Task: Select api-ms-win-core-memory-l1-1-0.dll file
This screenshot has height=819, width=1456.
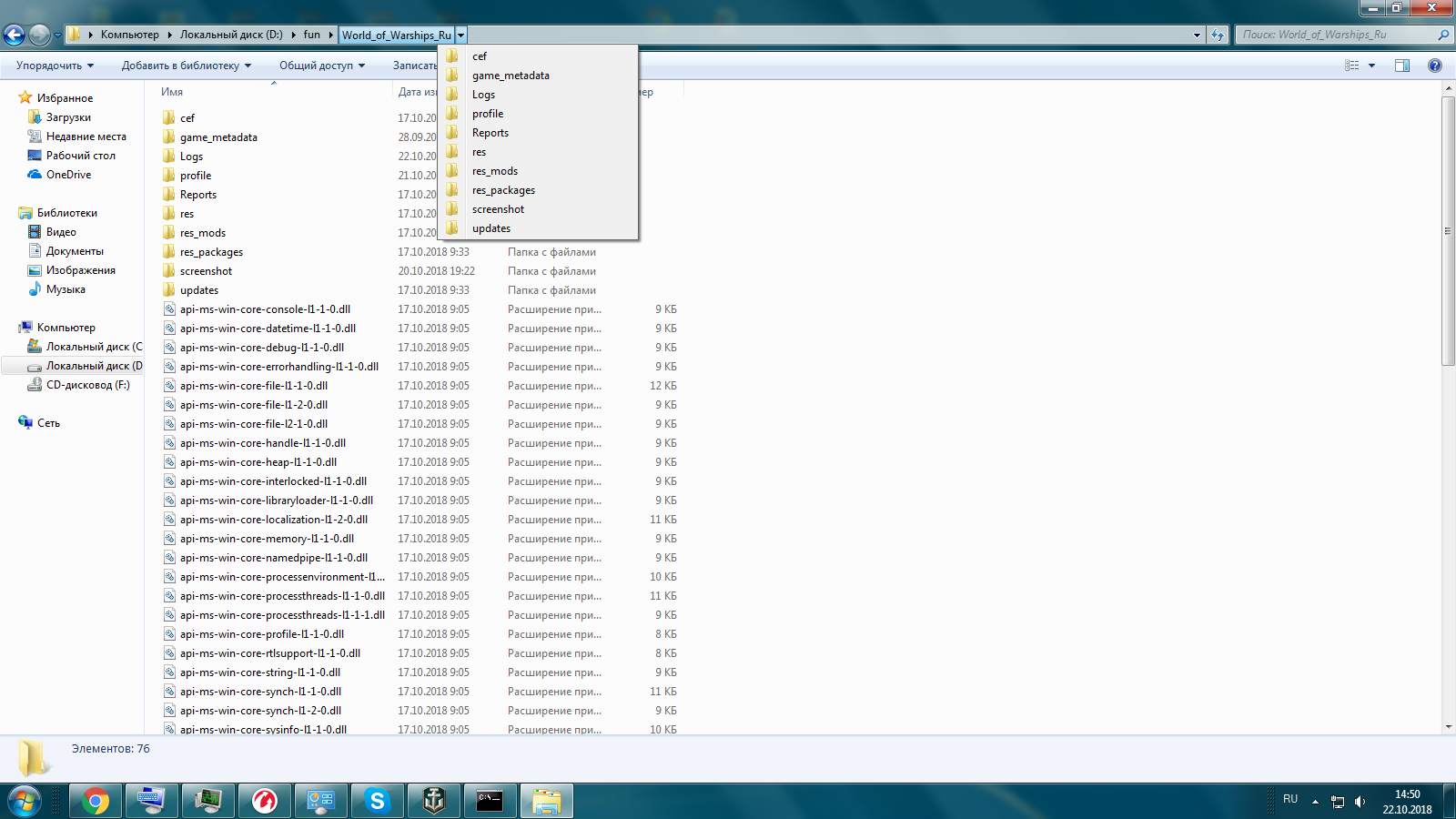Action: pos(267,539)
